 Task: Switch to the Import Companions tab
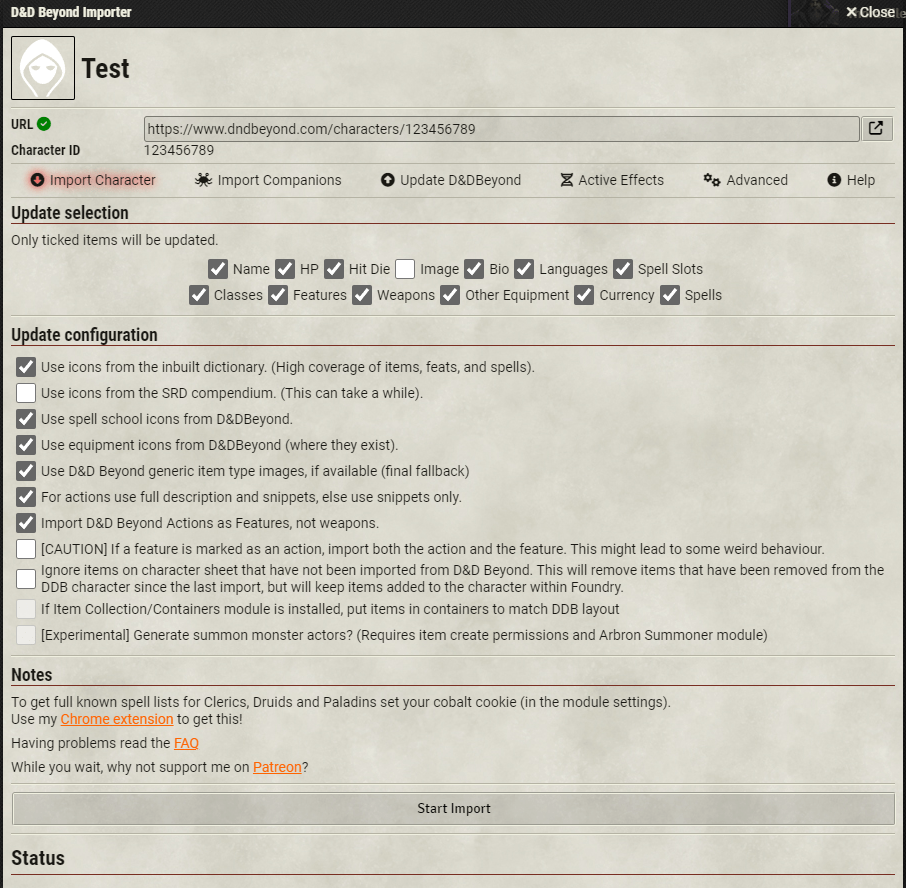[268, 180]
